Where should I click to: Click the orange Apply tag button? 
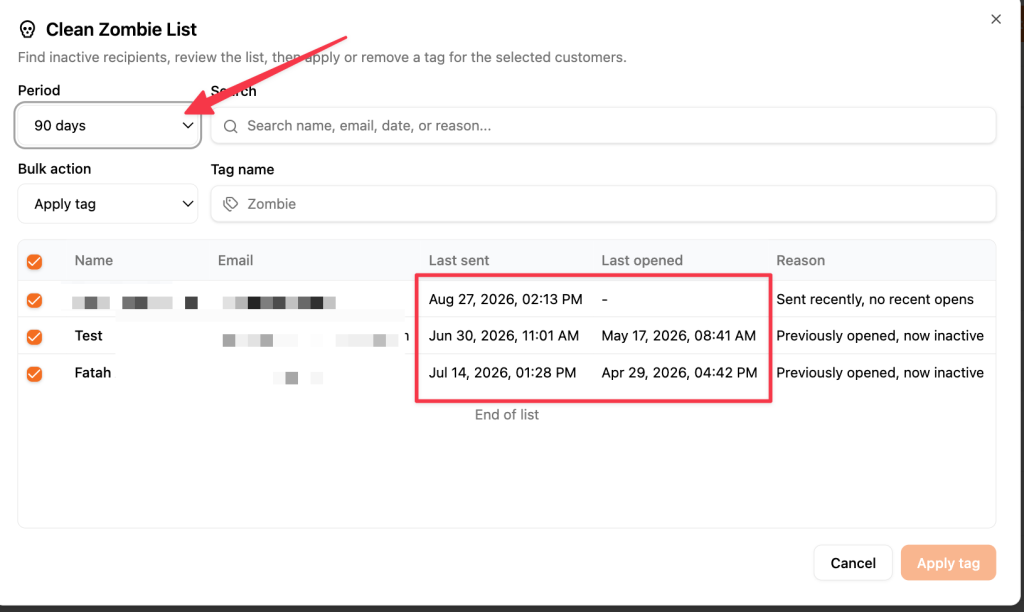948,563
